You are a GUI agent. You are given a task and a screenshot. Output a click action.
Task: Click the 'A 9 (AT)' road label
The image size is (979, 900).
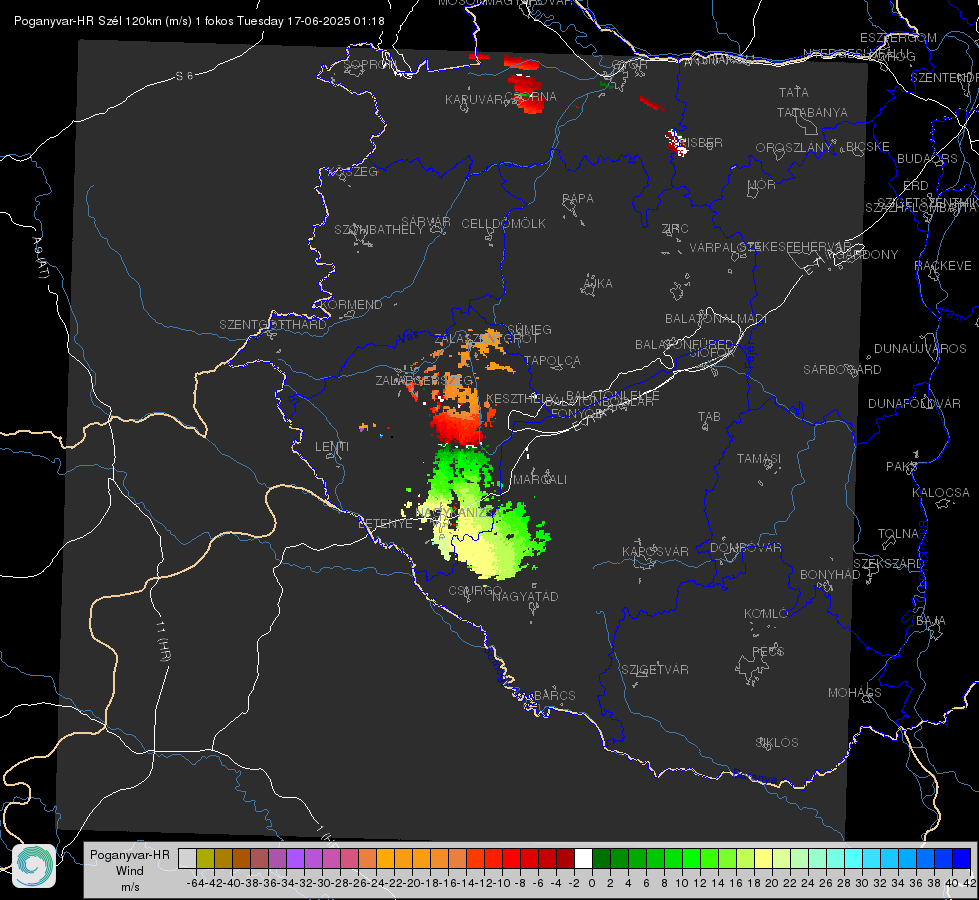[x=40, y=258]
